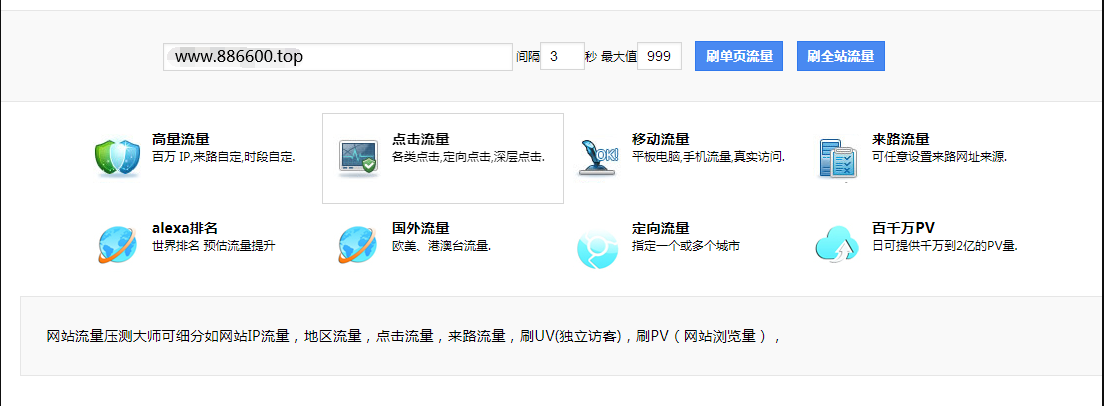The image size is (1104, 406).
Task: Click the 刷单页流量 button
Action: [x=739, y=56]
